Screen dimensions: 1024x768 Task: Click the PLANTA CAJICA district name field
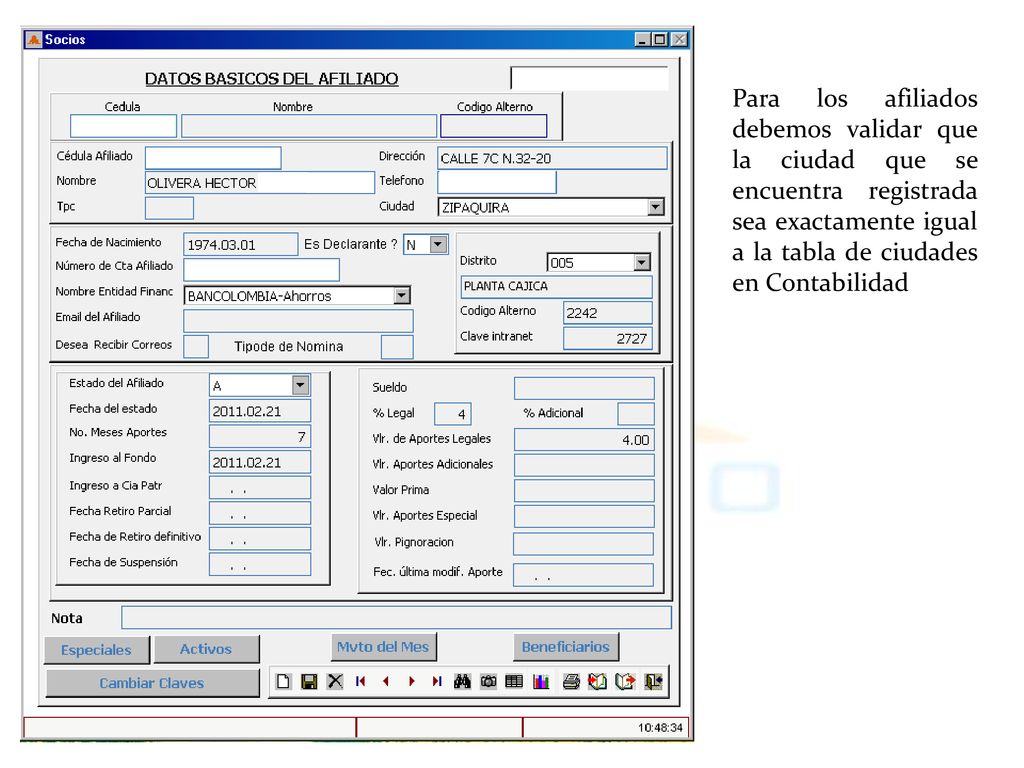point(556,287)
